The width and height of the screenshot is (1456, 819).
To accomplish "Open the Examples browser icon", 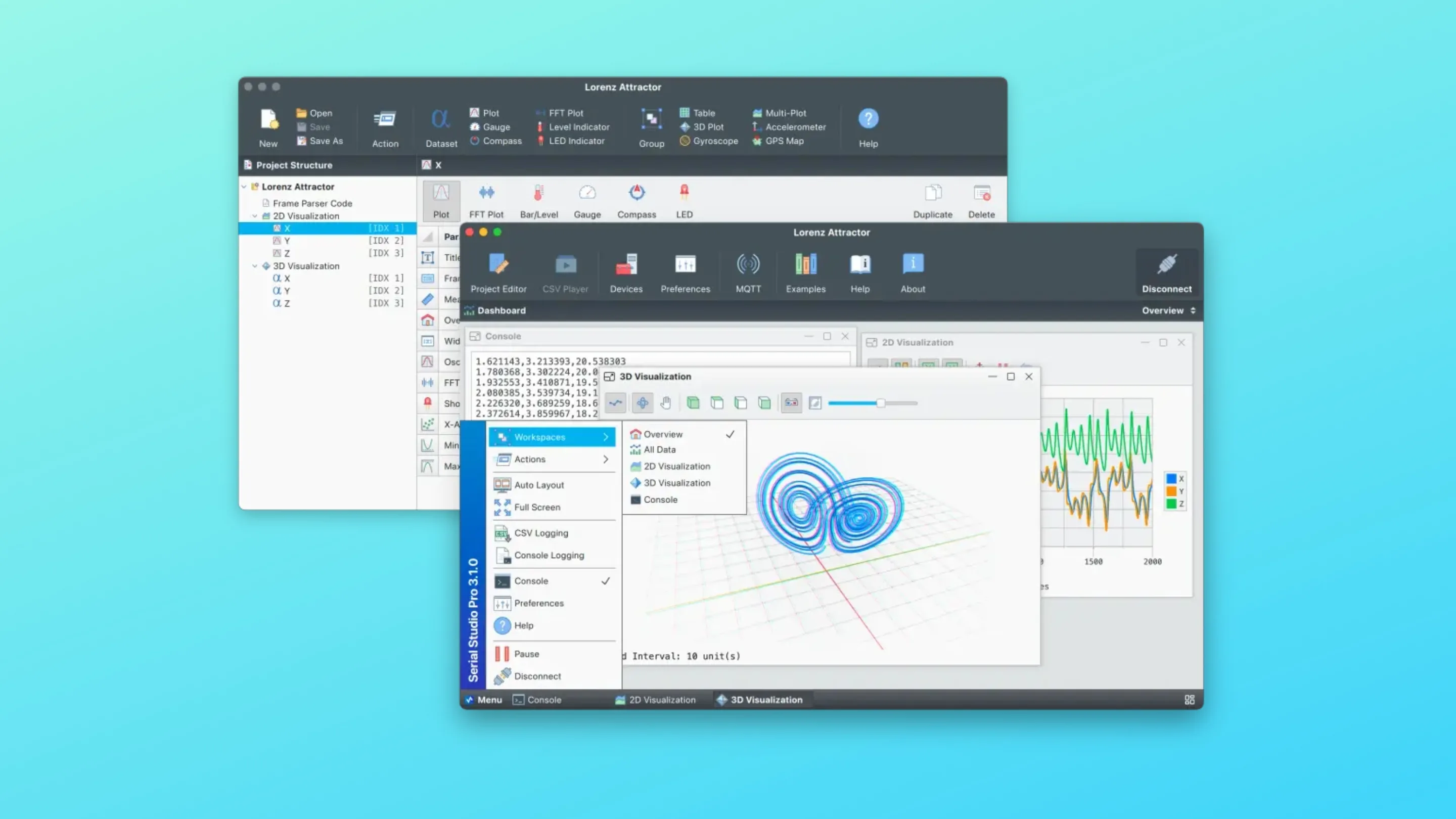I will coord(805,274).
